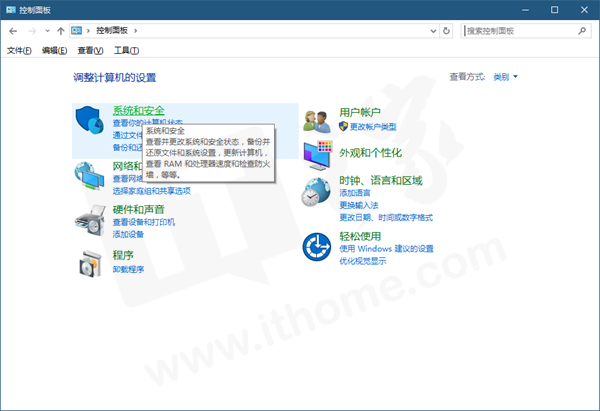Open the Appearance and Personalization icon
Image resolution: width=600 pixels, height=411 pixels.
pos(317,153)
